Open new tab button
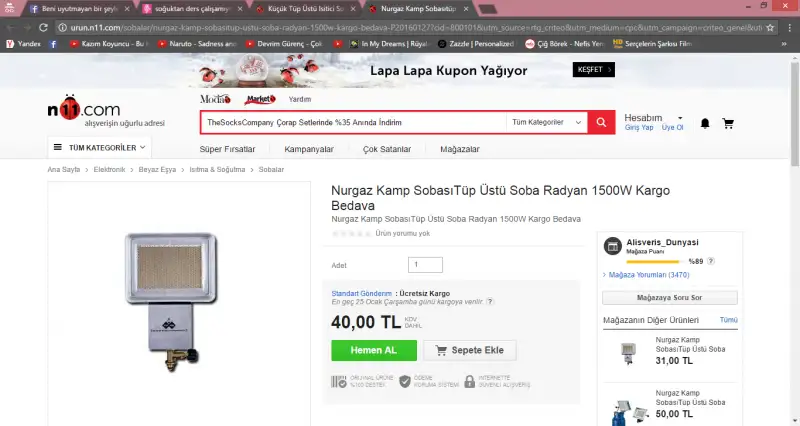This screenshot has height=426, width=800. [x=487, y=9]
